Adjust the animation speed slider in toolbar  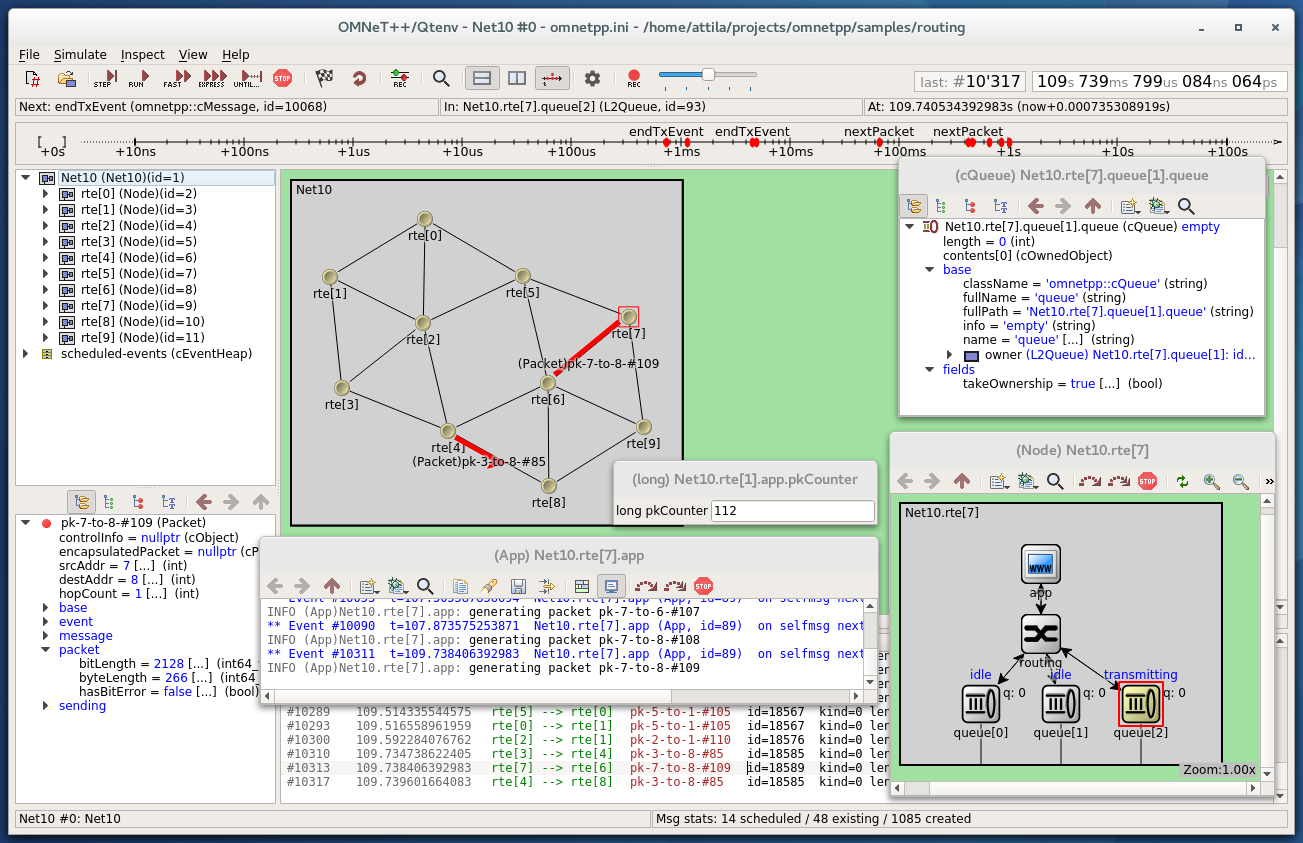(707, 75)
